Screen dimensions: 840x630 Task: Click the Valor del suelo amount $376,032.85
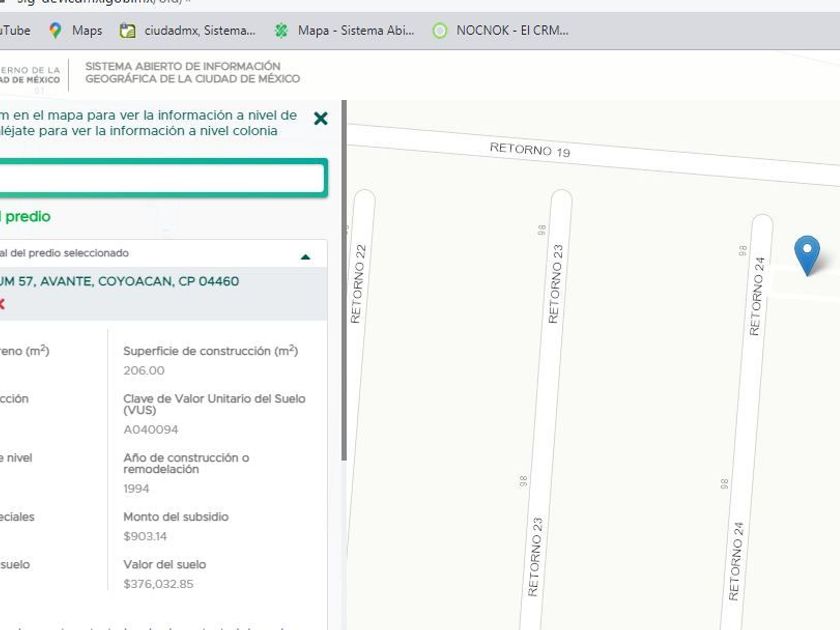point(158,584)
